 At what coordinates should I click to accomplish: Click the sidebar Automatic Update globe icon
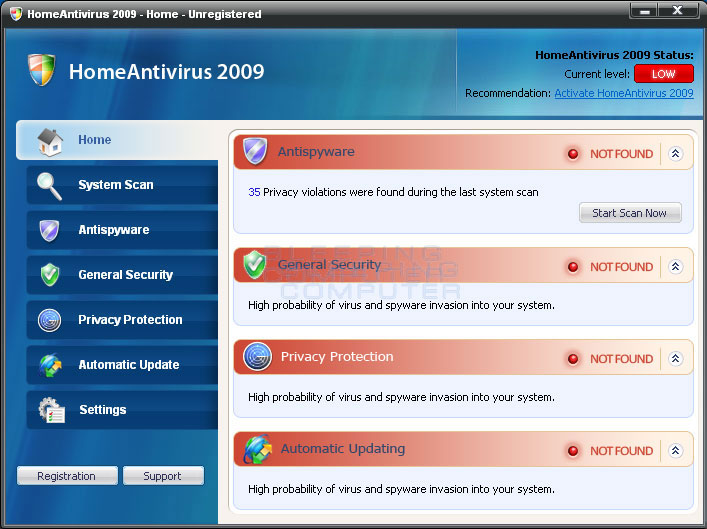click(x=50, y=365)
